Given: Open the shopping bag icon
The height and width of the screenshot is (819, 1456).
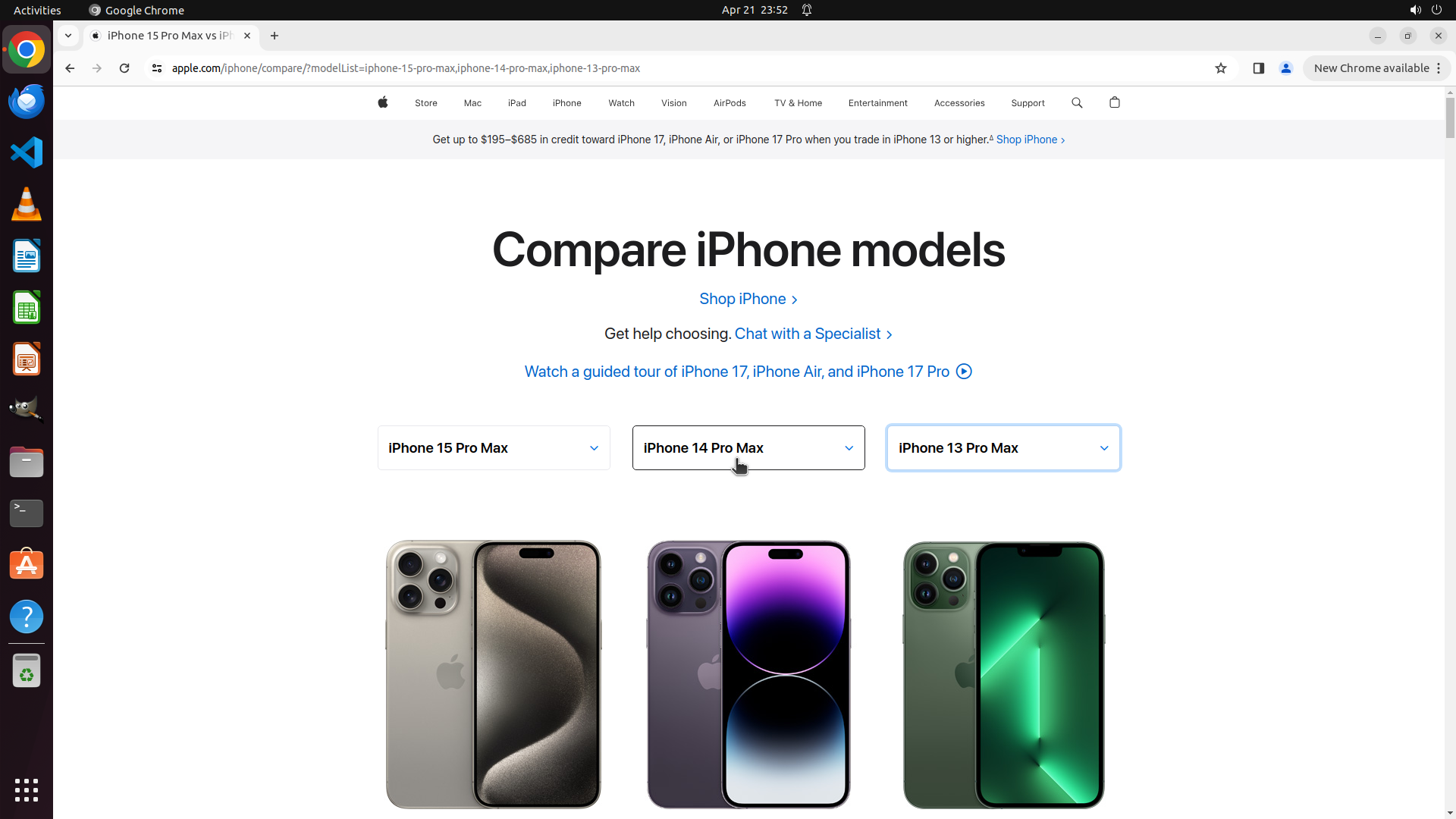Looking at the screenshot, I should (1115, 102).
